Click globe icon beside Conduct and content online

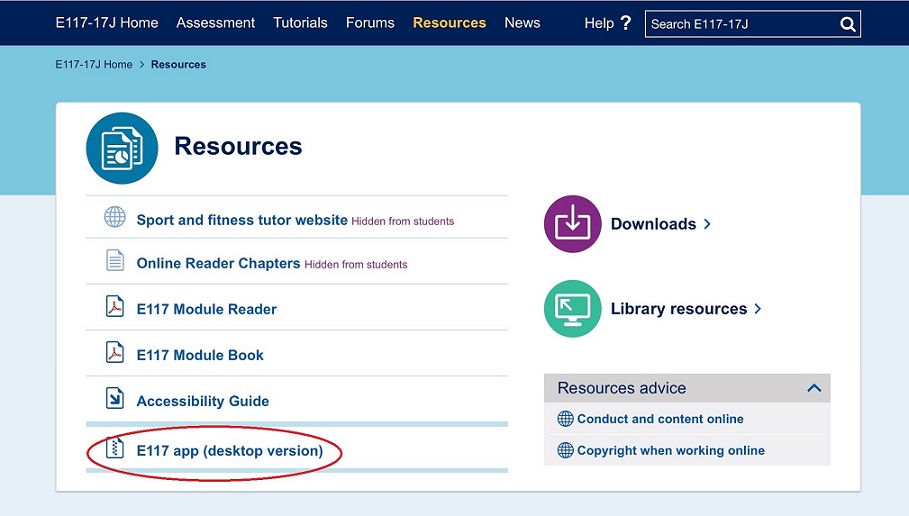pyautogui.click(x=565, y=419)
